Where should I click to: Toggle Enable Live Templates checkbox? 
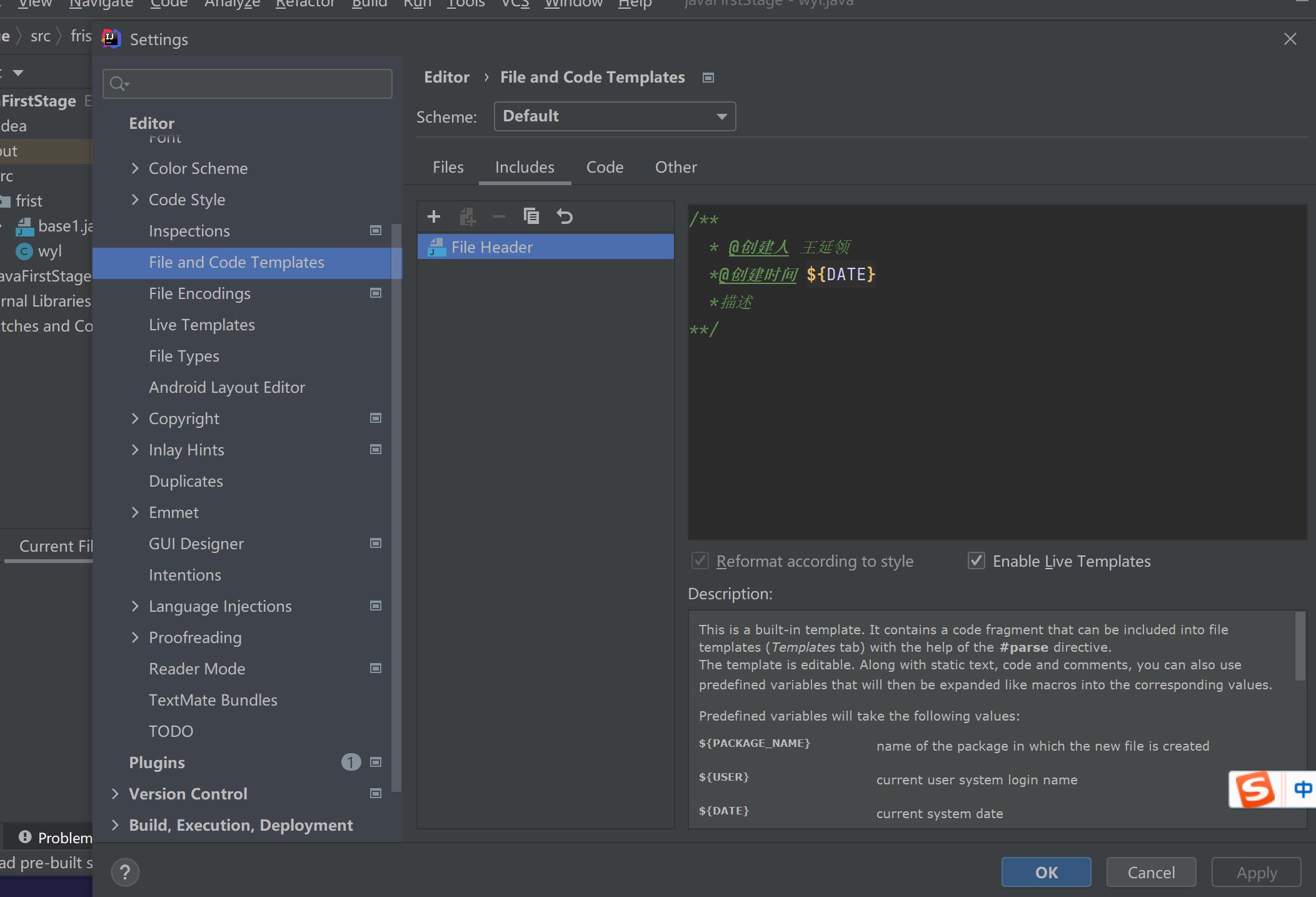(976, 560)
